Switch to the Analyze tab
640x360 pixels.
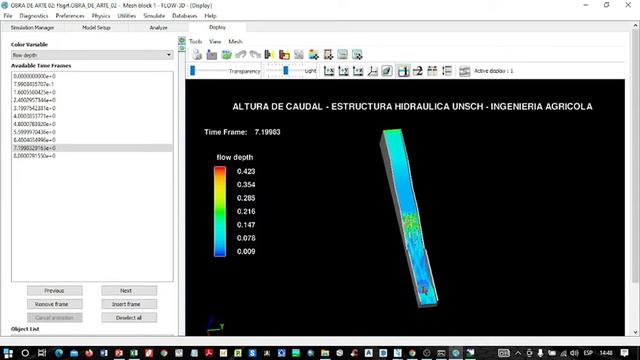pyautogui.click(x=158, y=27)
